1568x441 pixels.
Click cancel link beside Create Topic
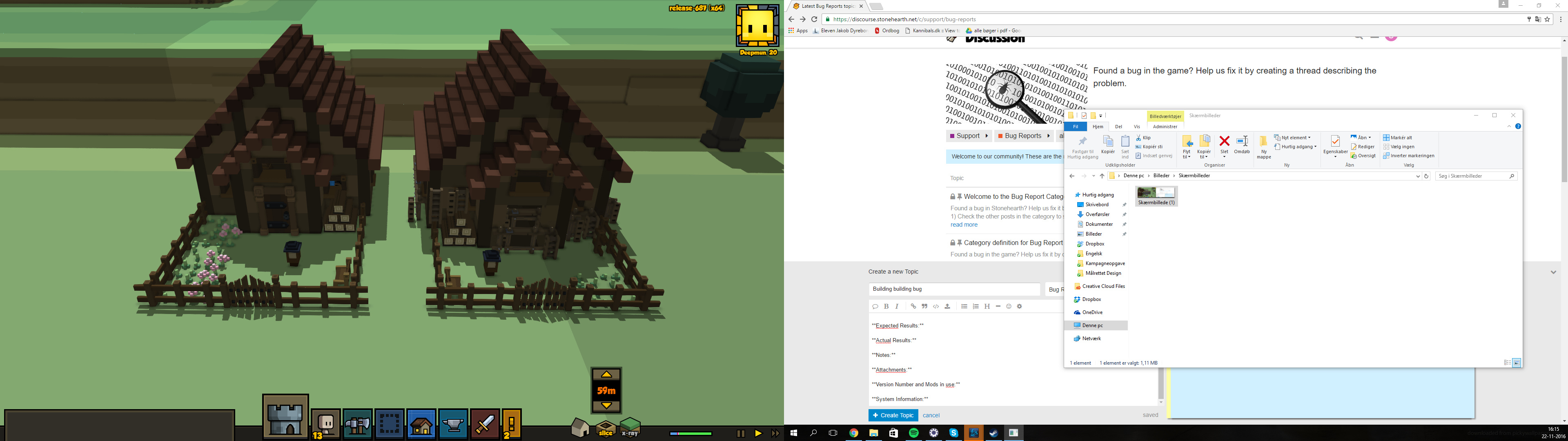pos(931,415)
